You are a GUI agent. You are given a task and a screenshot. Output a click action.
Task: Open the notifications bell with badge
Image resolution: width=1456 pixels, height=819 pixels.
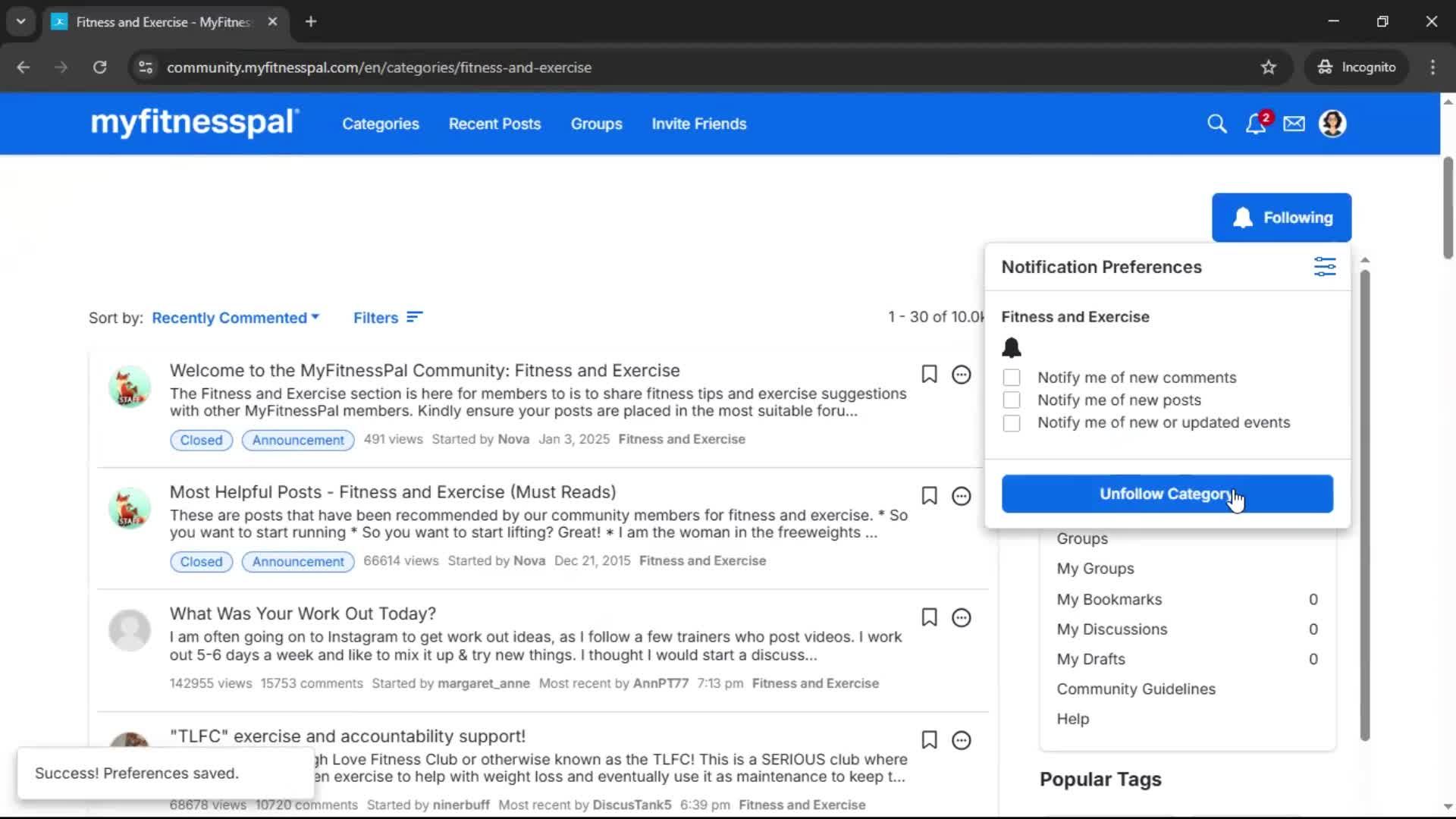tap(1257, 123)
